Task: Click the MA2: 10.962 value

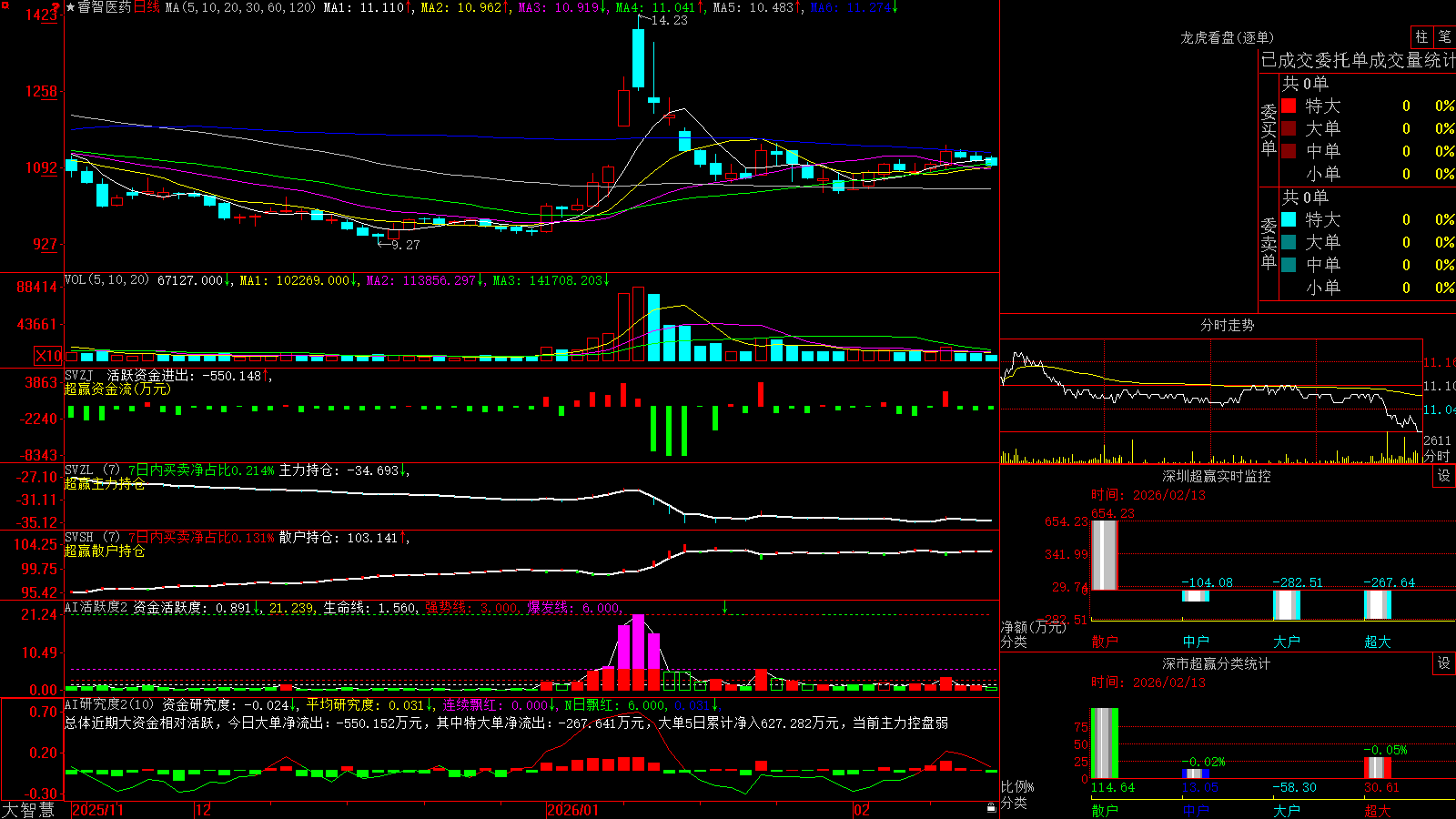Action: click(461, 7)
